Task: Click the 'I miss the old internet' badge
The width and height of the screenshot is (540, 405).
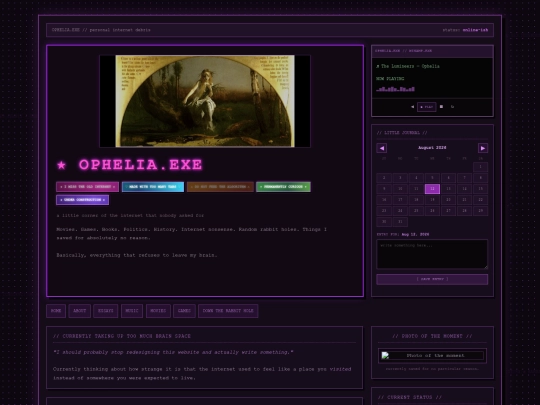Action: point(87,187)
